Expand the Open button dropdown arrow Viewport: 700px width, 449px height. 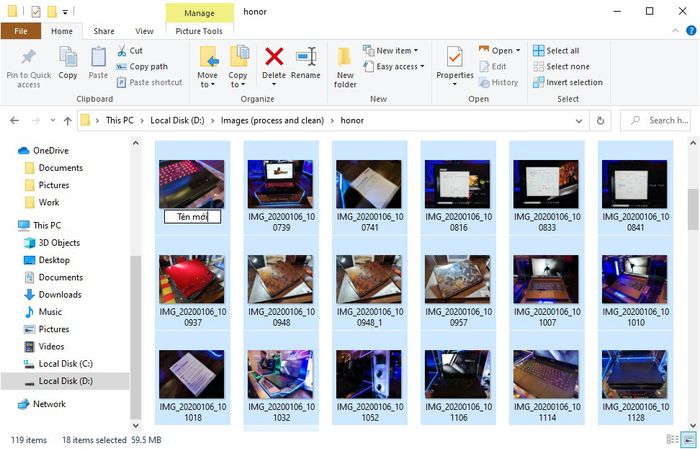click(518, 50)
